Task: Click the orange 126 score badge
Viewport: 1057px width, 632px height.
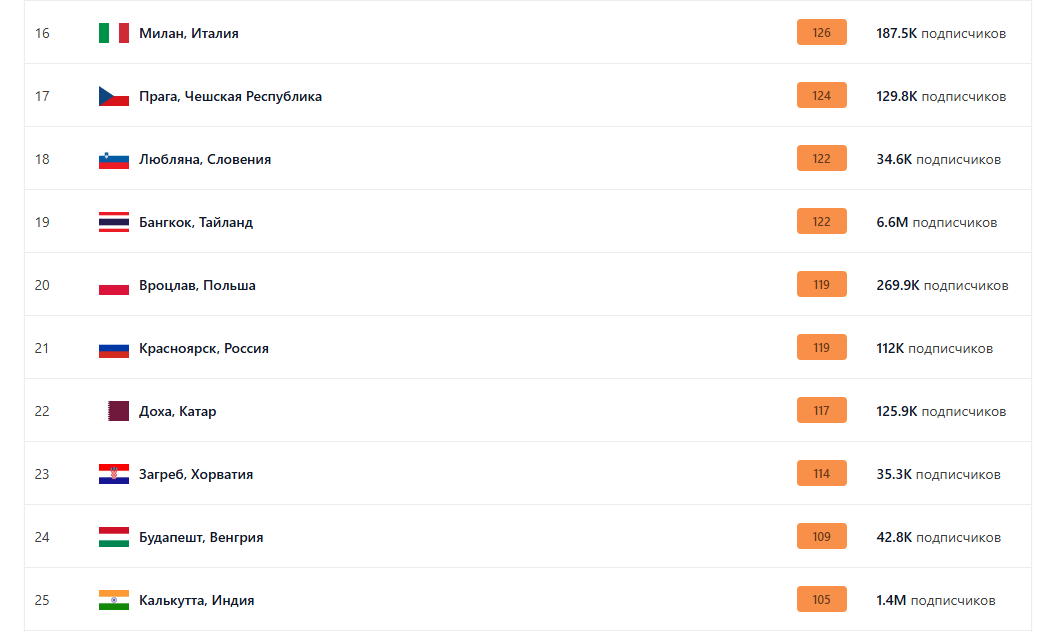Action: point(822,33)
